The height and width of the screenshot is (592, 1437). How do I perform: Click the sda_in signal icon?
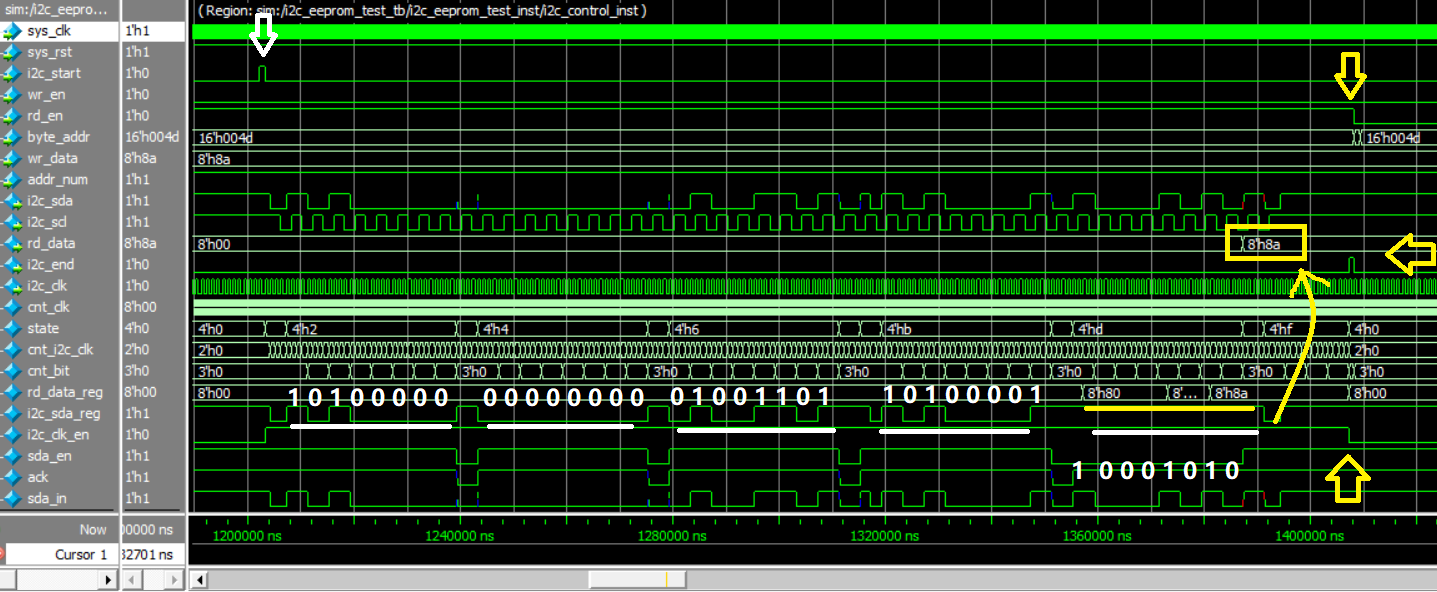[x=12, y=499]
